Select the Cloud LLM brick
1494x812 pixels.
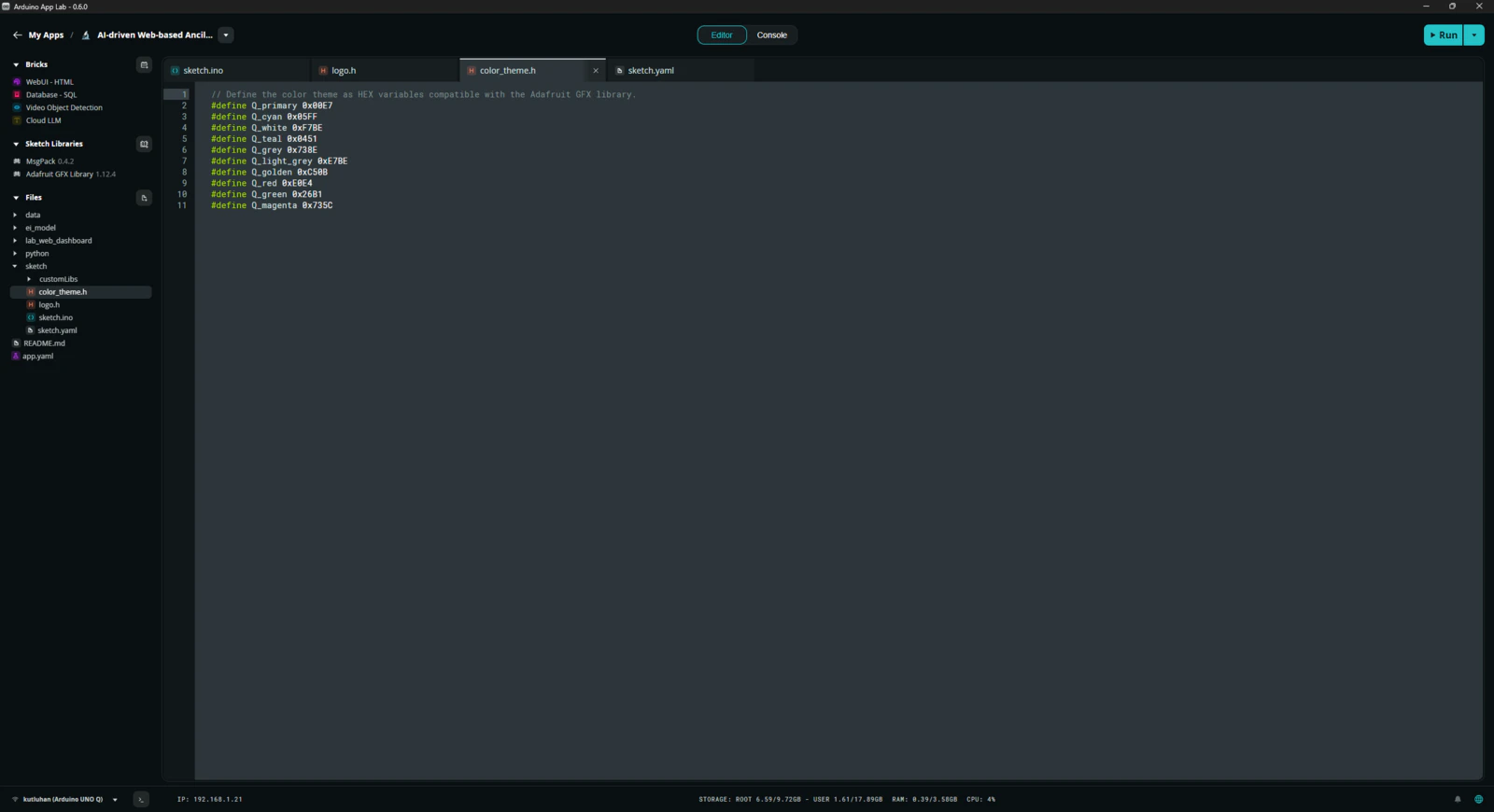[x=43, y=120]
